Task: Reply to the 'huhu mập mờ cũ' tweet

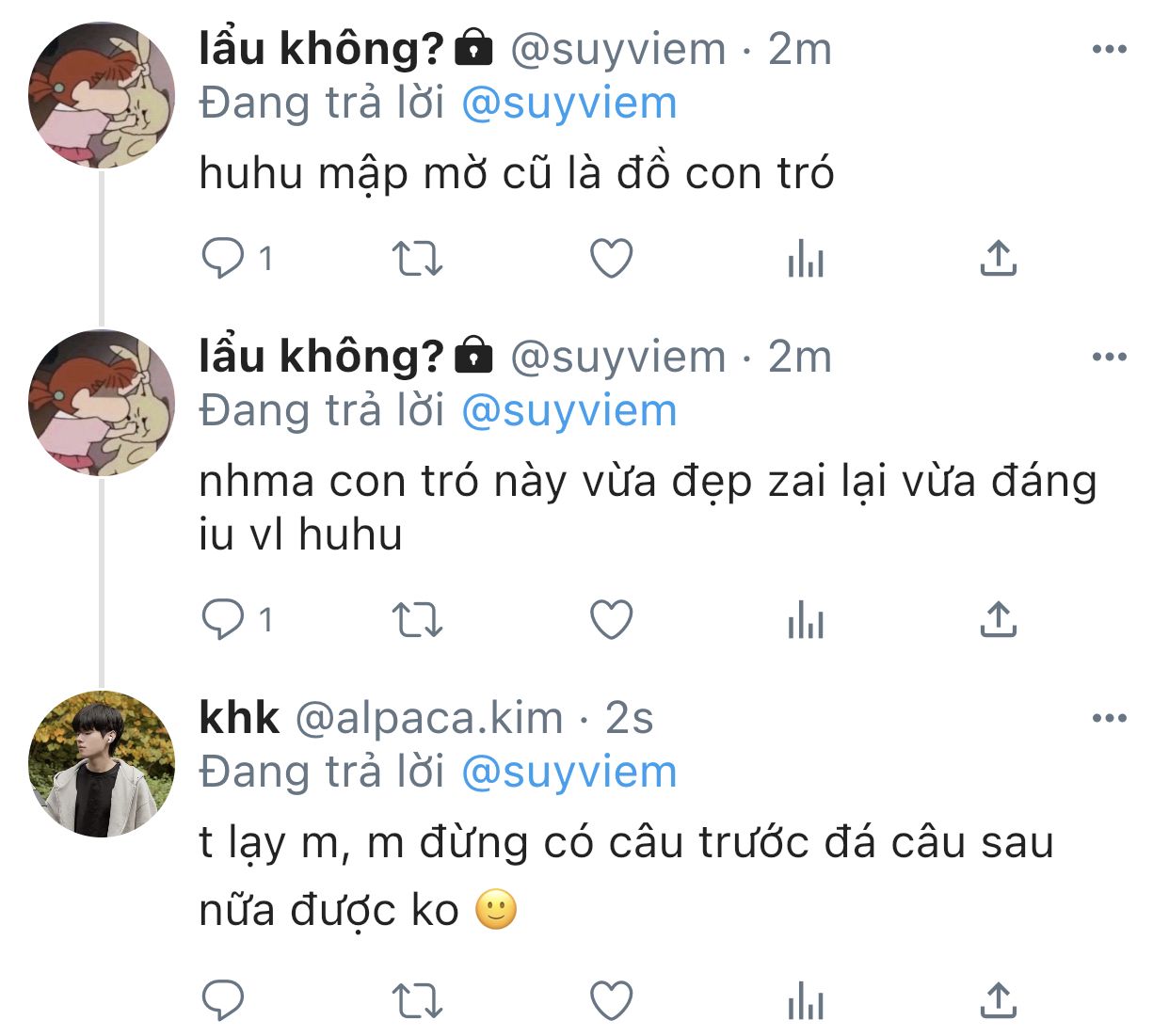Action: [x=224, y=258]
